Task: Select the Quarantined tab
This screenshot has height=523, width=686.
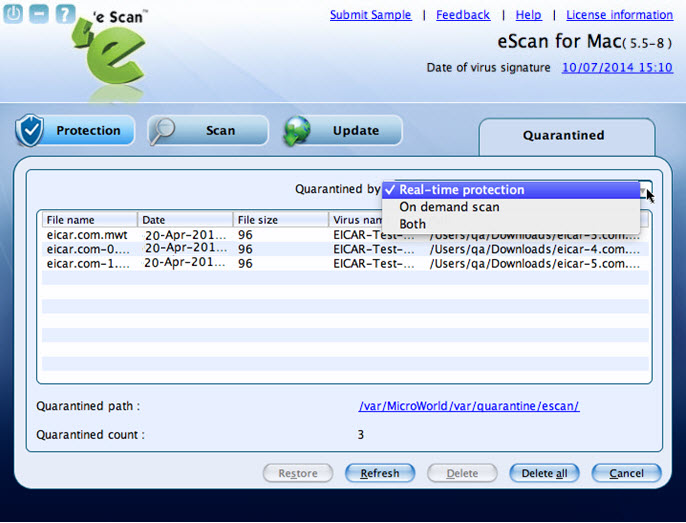Action: click(567, 136)
